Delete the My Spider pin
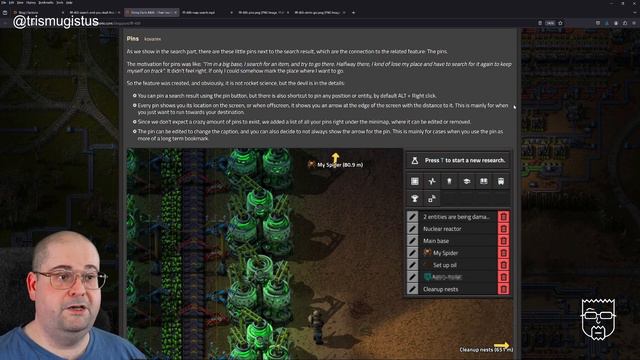This screenshot has height=360, width=640. [504, 253]
